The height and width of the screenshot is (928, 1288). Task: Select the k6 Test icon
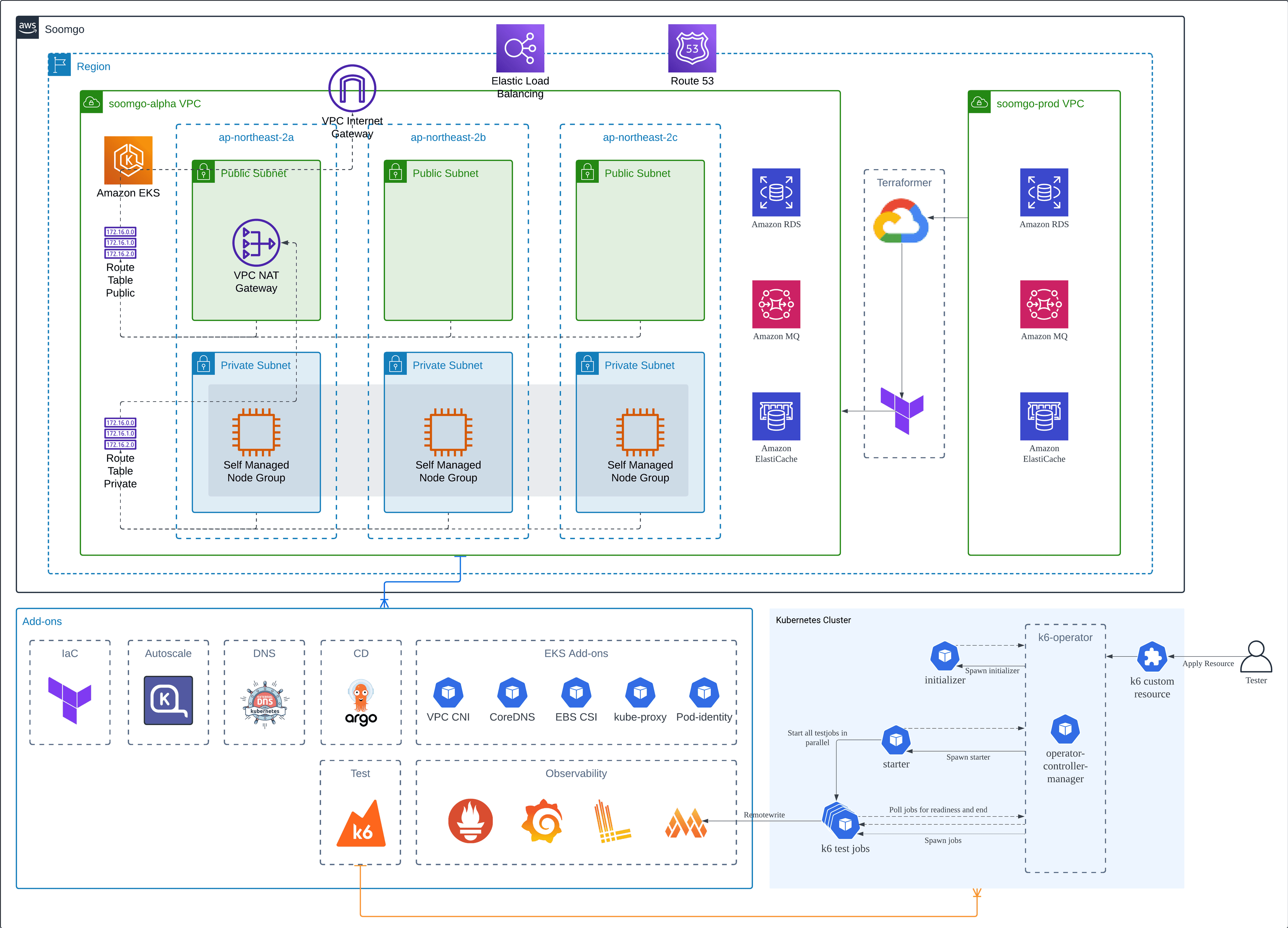[x=361, y=823]
